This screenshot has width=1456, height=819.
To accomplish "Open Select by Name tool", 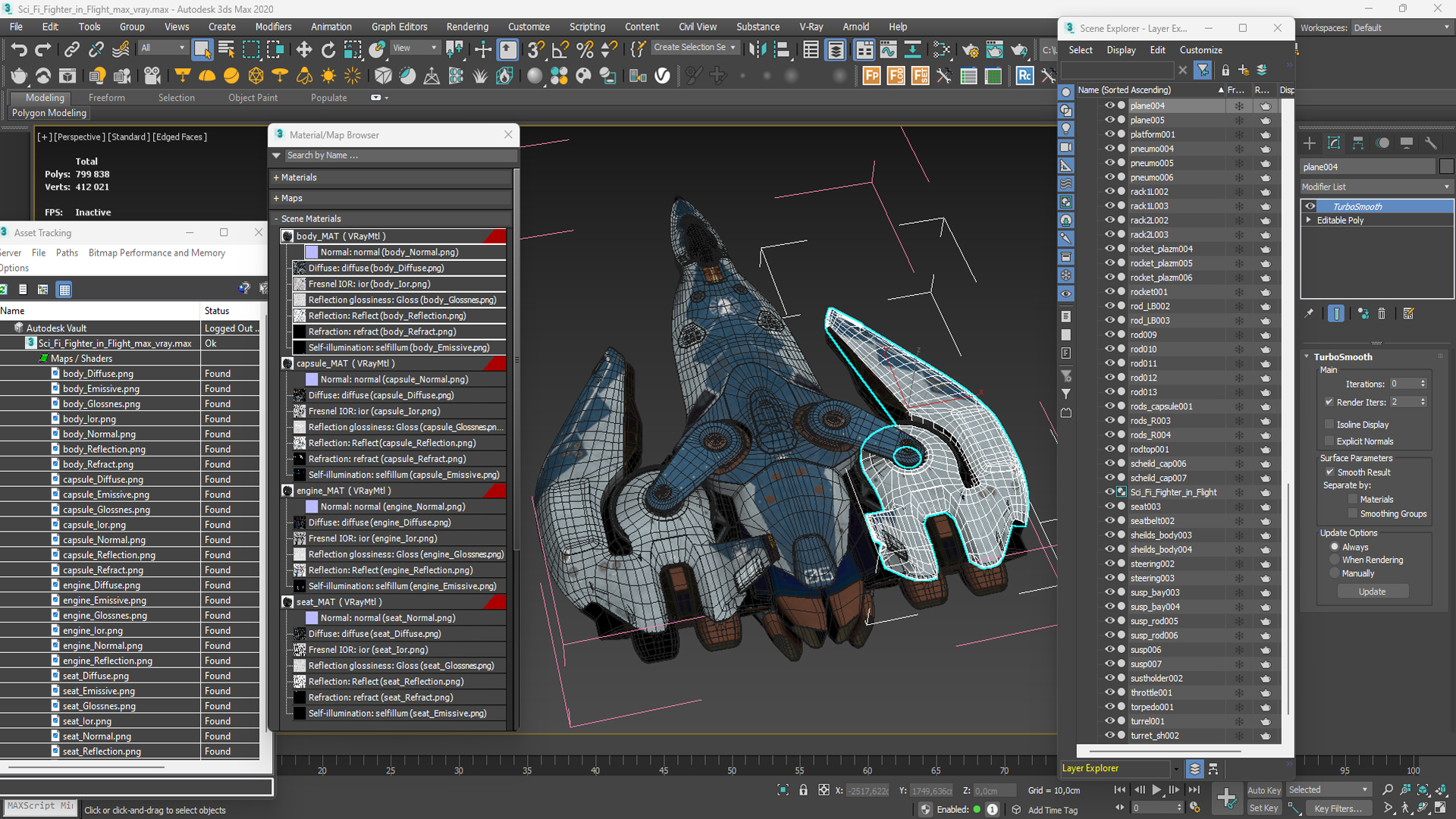I will tap(226, 50).
